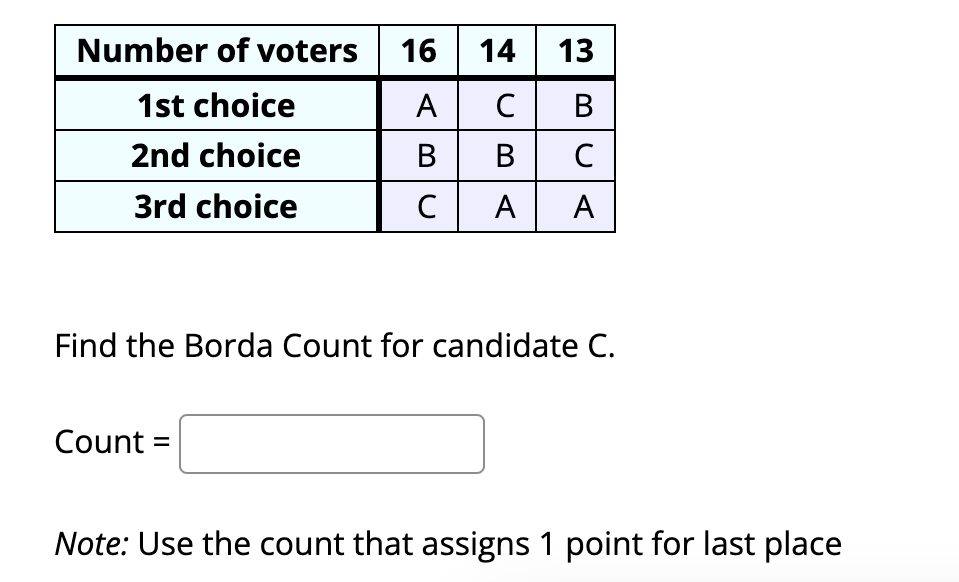Select candidate A in the 3rd choice, 13-voter column

[575, 206]
